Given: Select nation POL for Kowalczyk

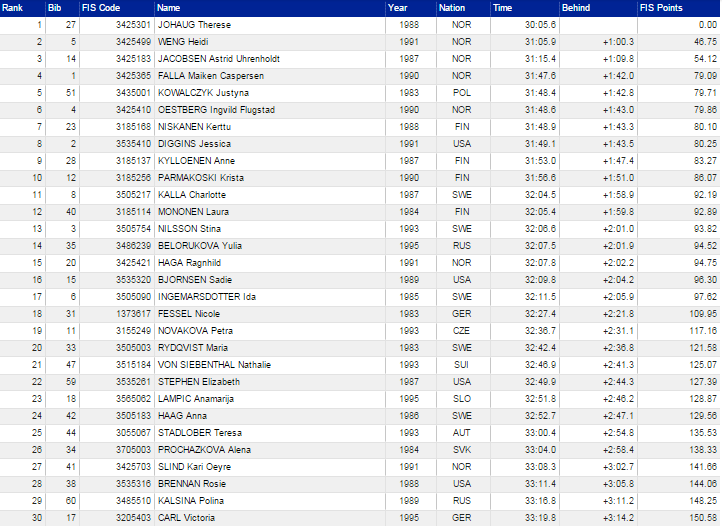Looking at the screenshot, I should pos(461,93).
